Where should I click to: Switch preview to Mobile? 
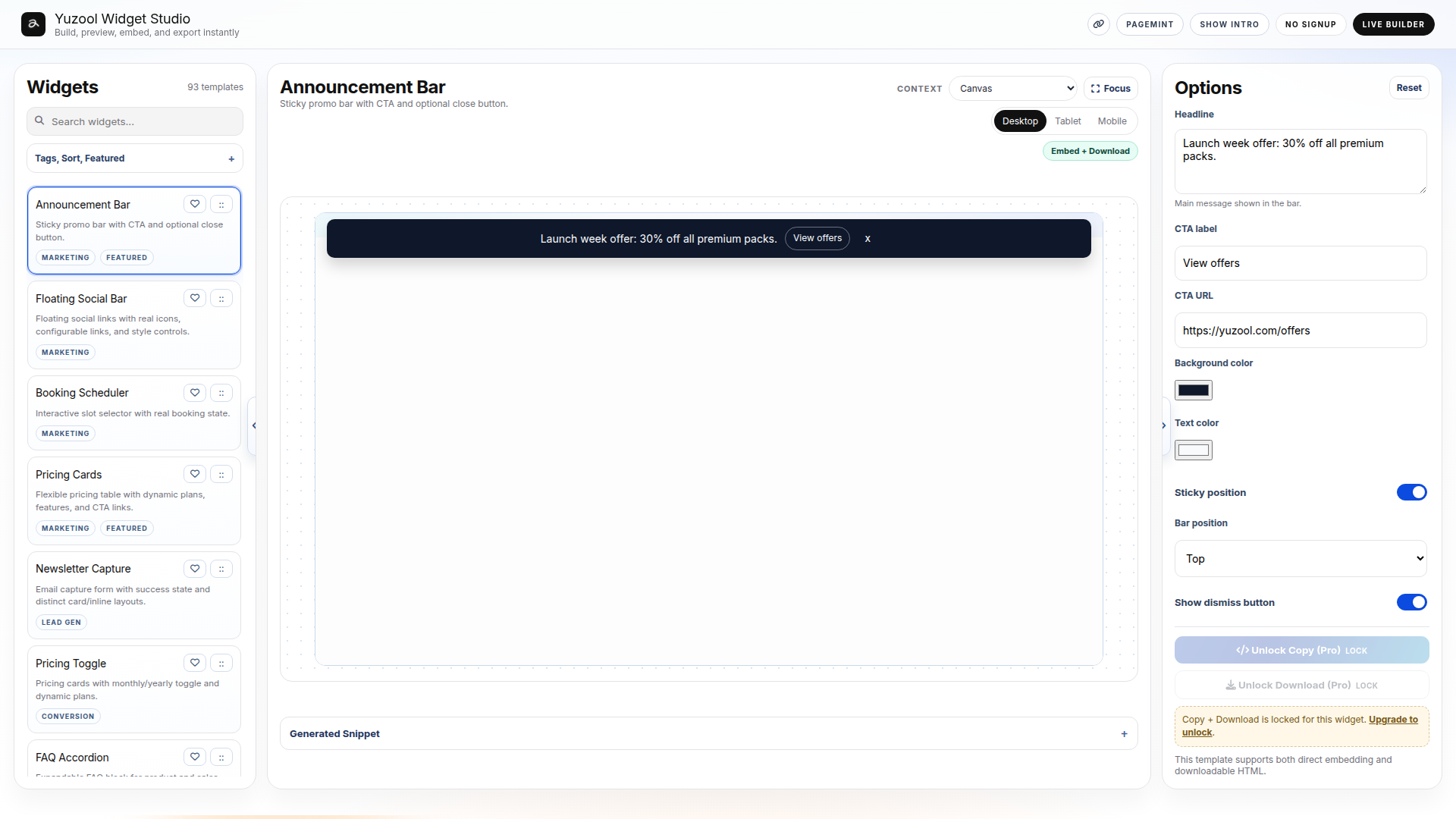click(1112, 121)
